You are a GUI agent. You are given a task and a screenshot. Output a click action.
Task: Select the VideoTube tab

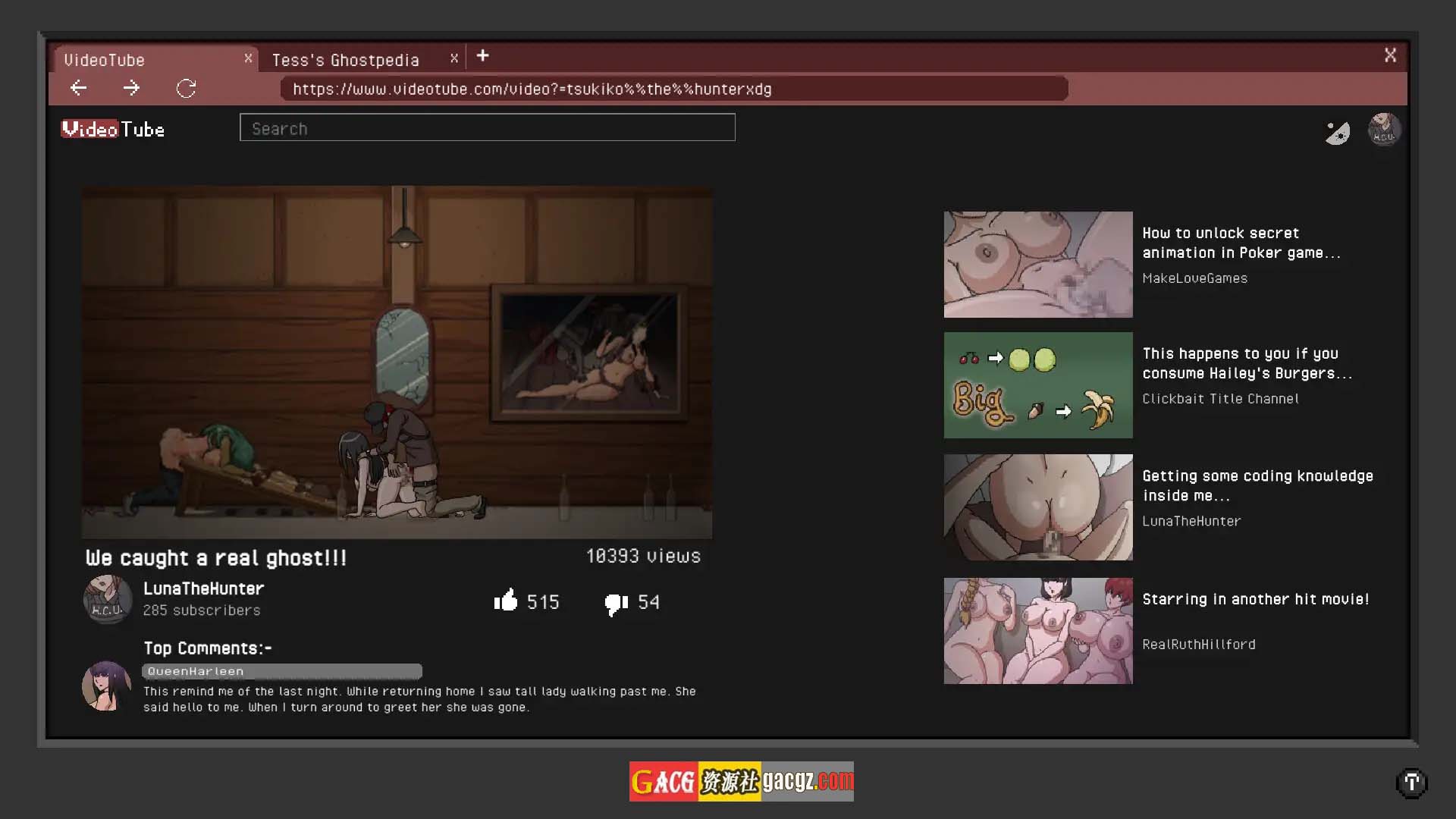[105, 60]
